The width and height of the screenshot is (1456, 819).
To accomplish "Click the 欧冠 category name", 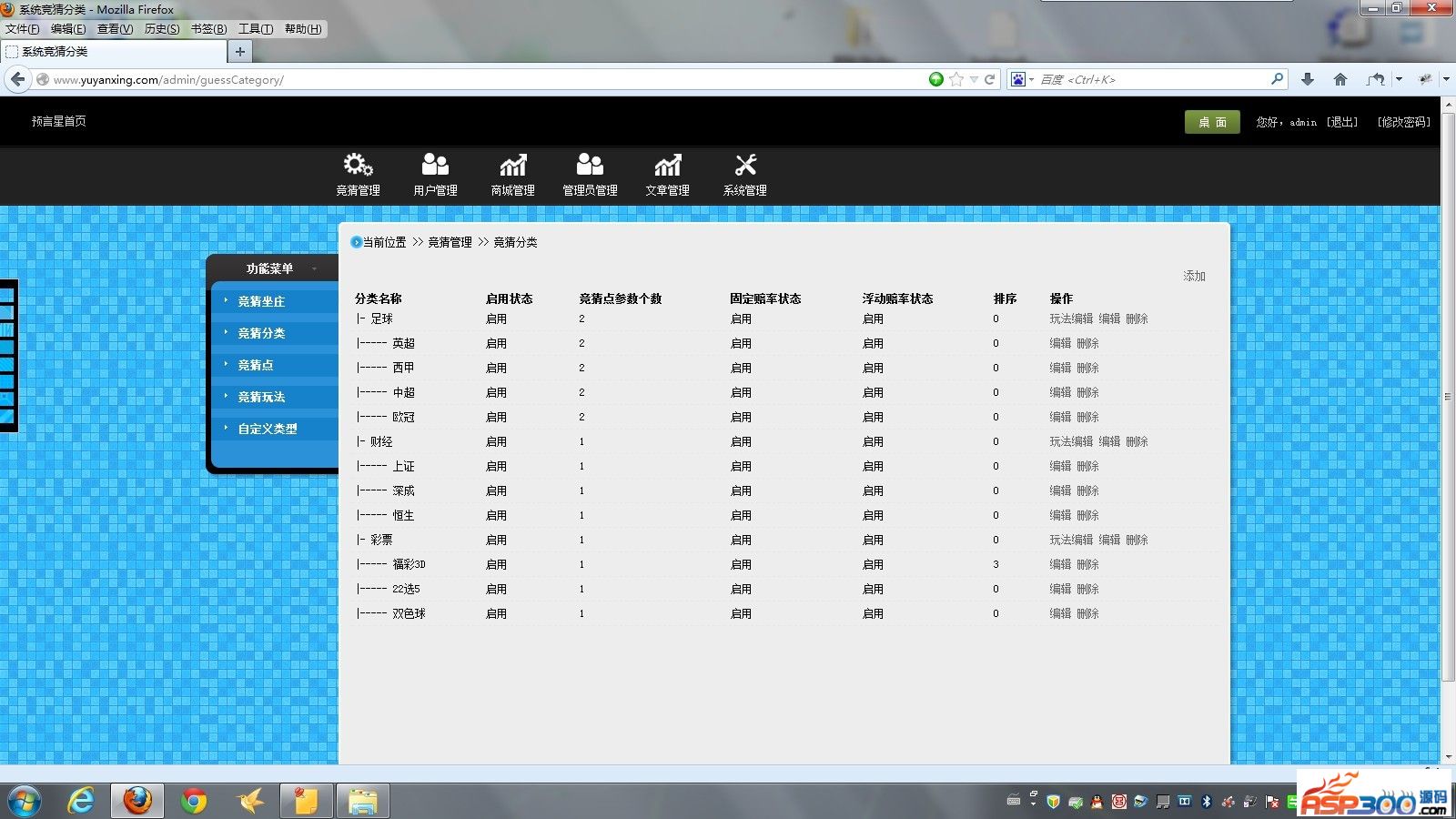I will pos(403,417).
